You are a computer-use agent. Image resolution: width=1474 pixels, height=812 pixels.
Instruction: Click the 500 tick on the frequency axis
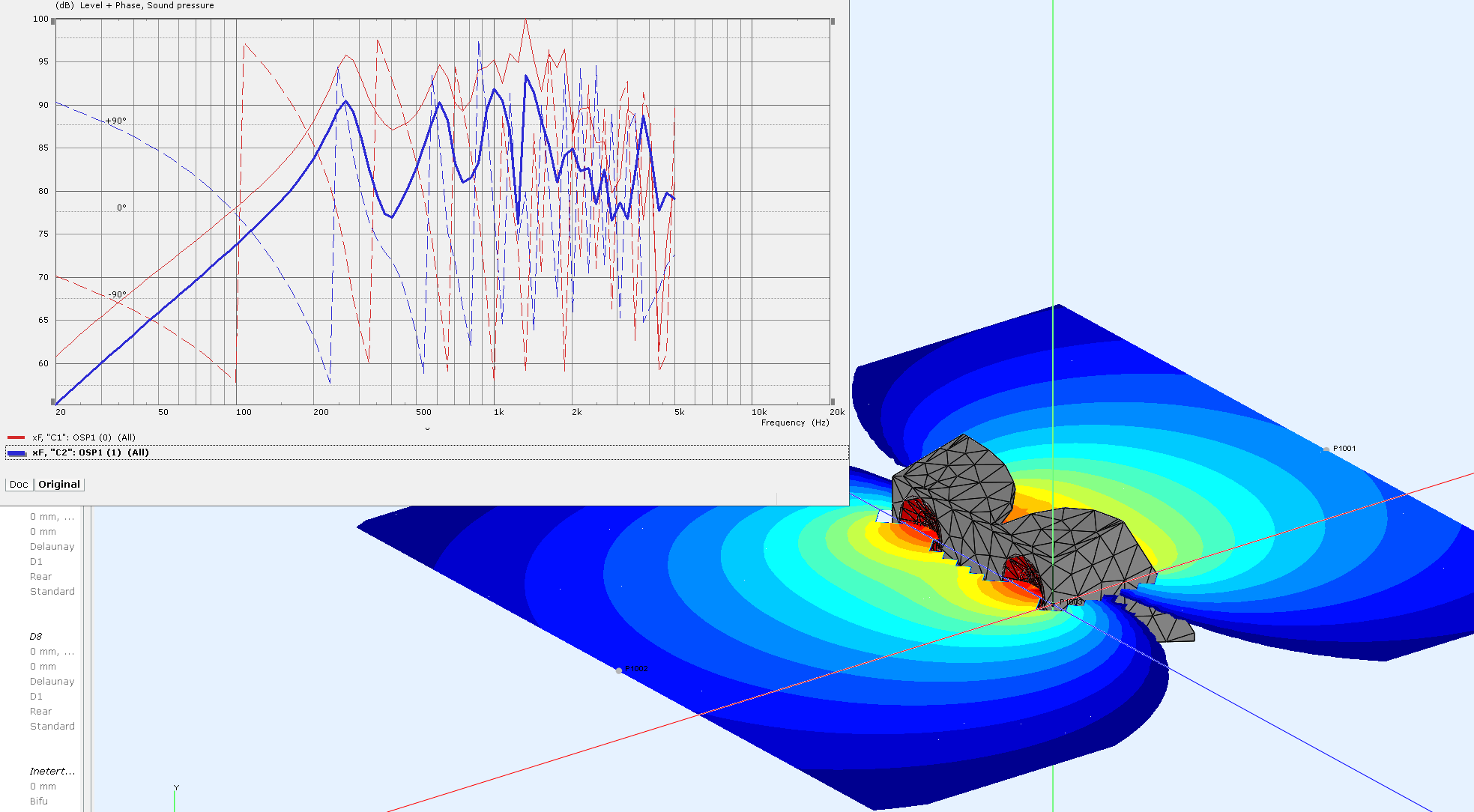[x=423, y=413]
